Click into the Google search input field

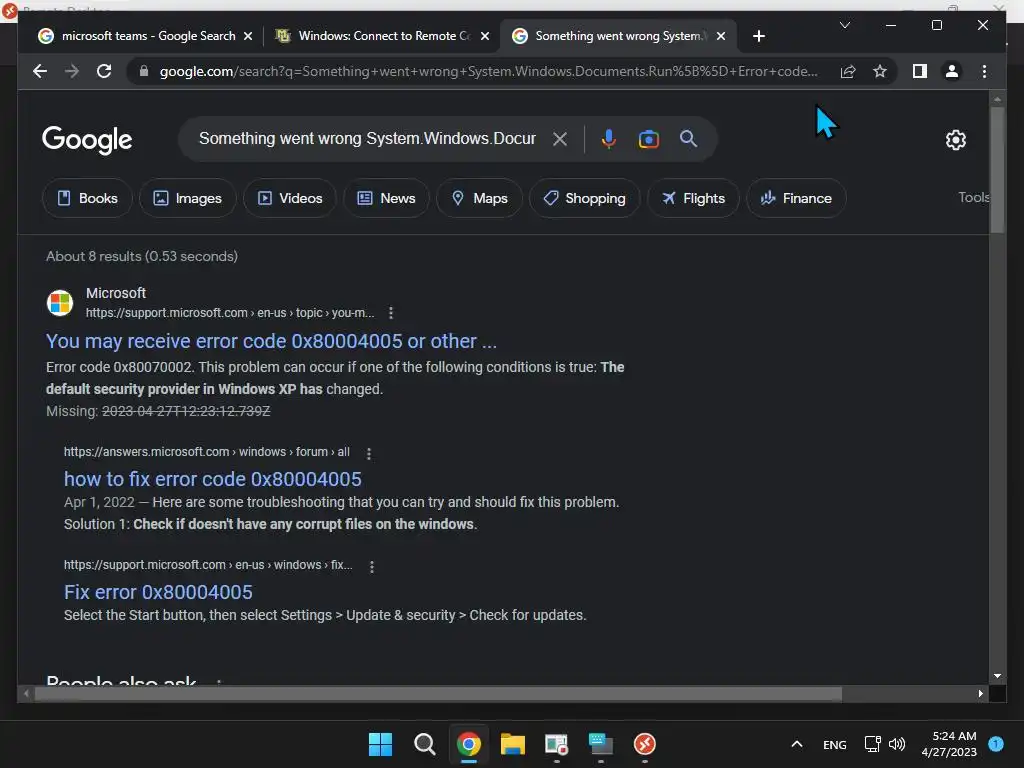pyautogui.click(x=367, y=138)
